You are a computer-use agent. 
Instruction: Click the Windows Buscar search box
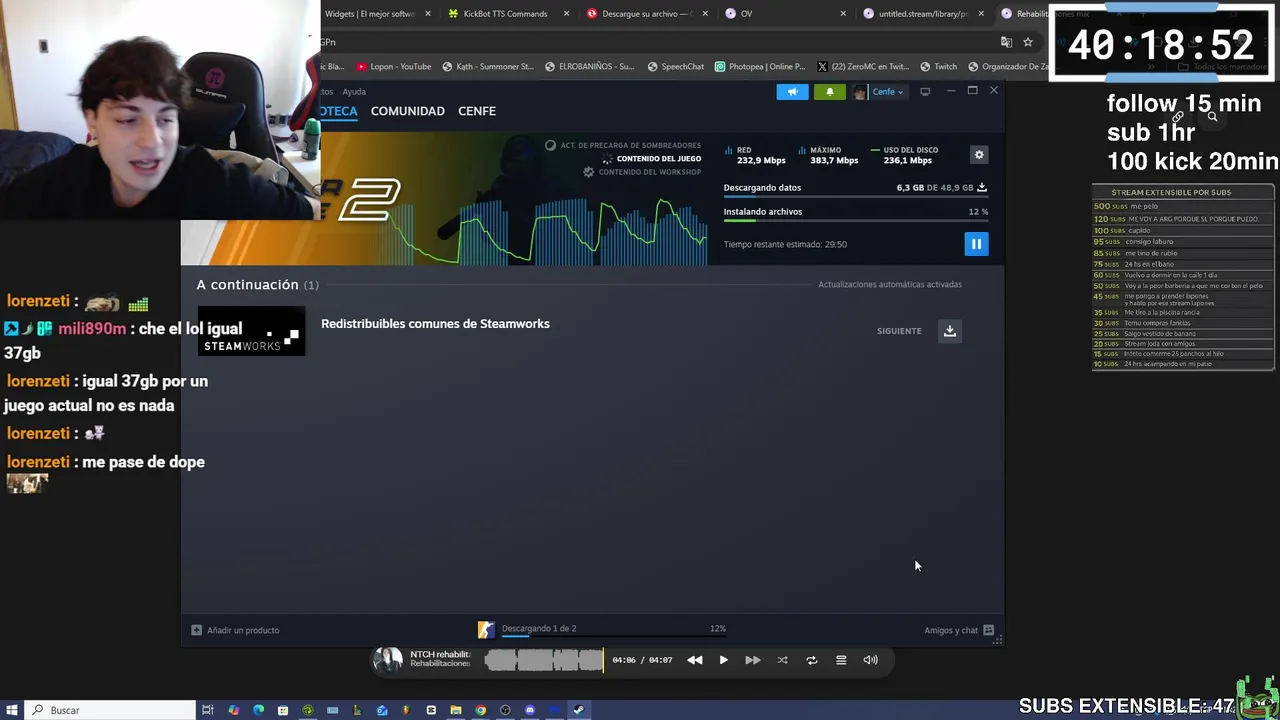[x=108, y=710]
